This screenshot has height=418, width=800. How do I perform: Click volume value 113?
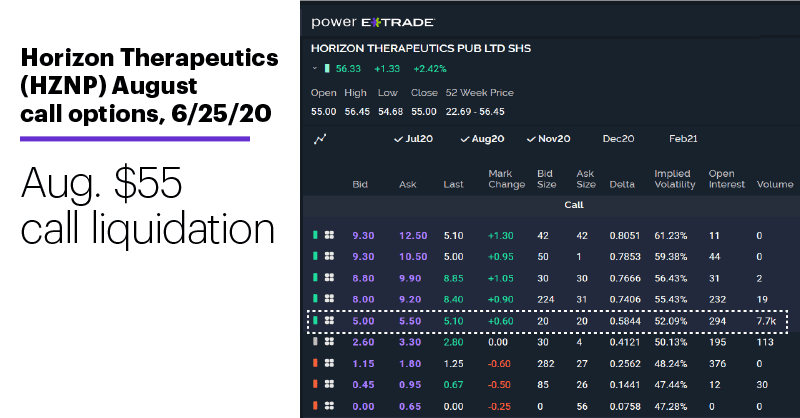pos(765,342)
